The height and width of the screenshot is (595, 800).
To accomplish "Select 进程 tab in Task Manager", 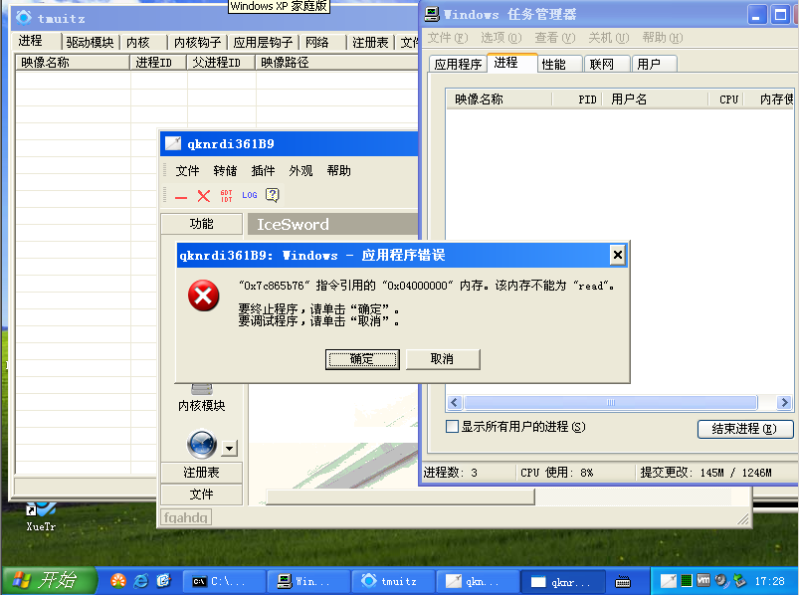I will (x=512, y=62).
